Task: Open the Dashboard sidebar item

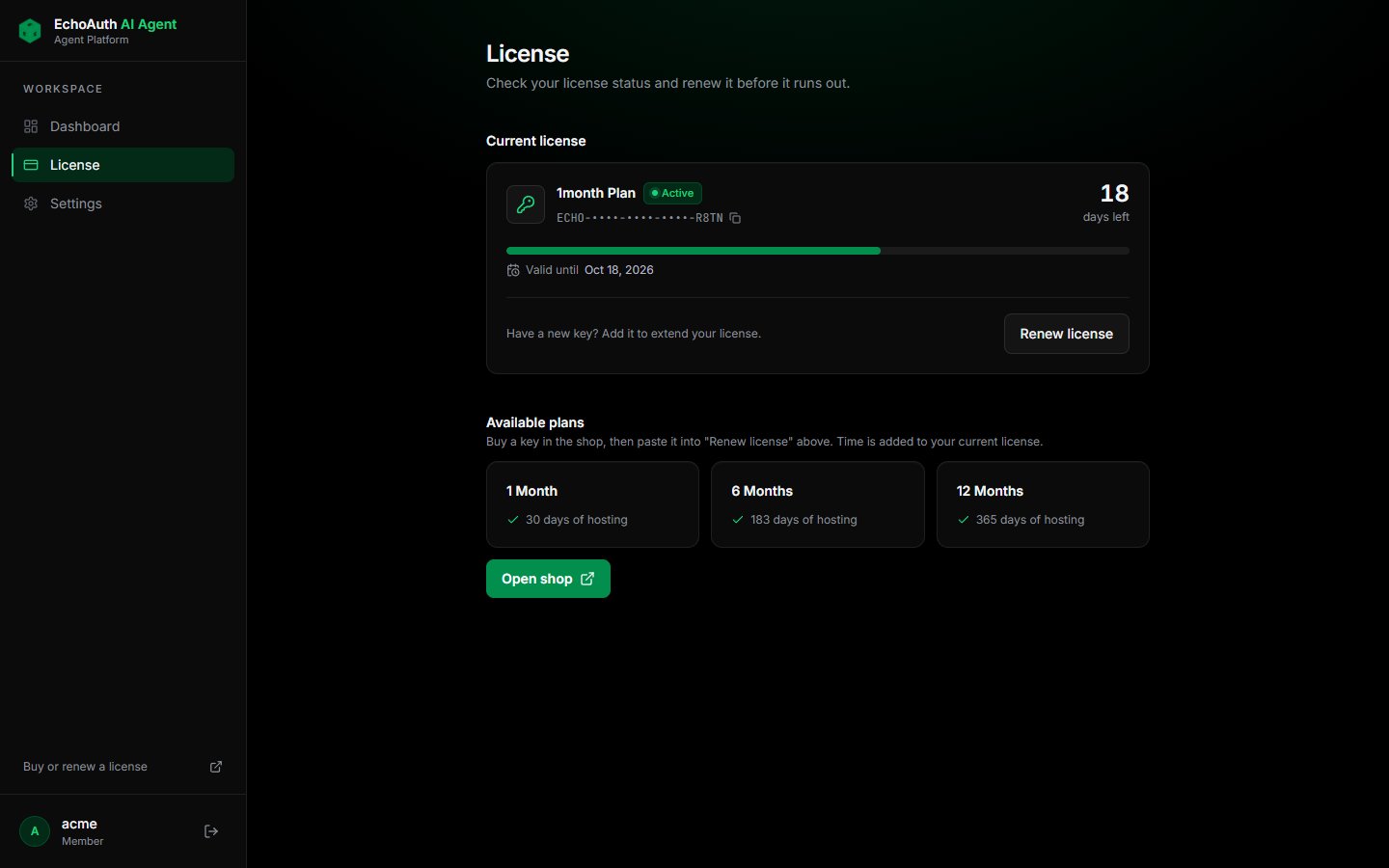Action: (x=123, y=126)
